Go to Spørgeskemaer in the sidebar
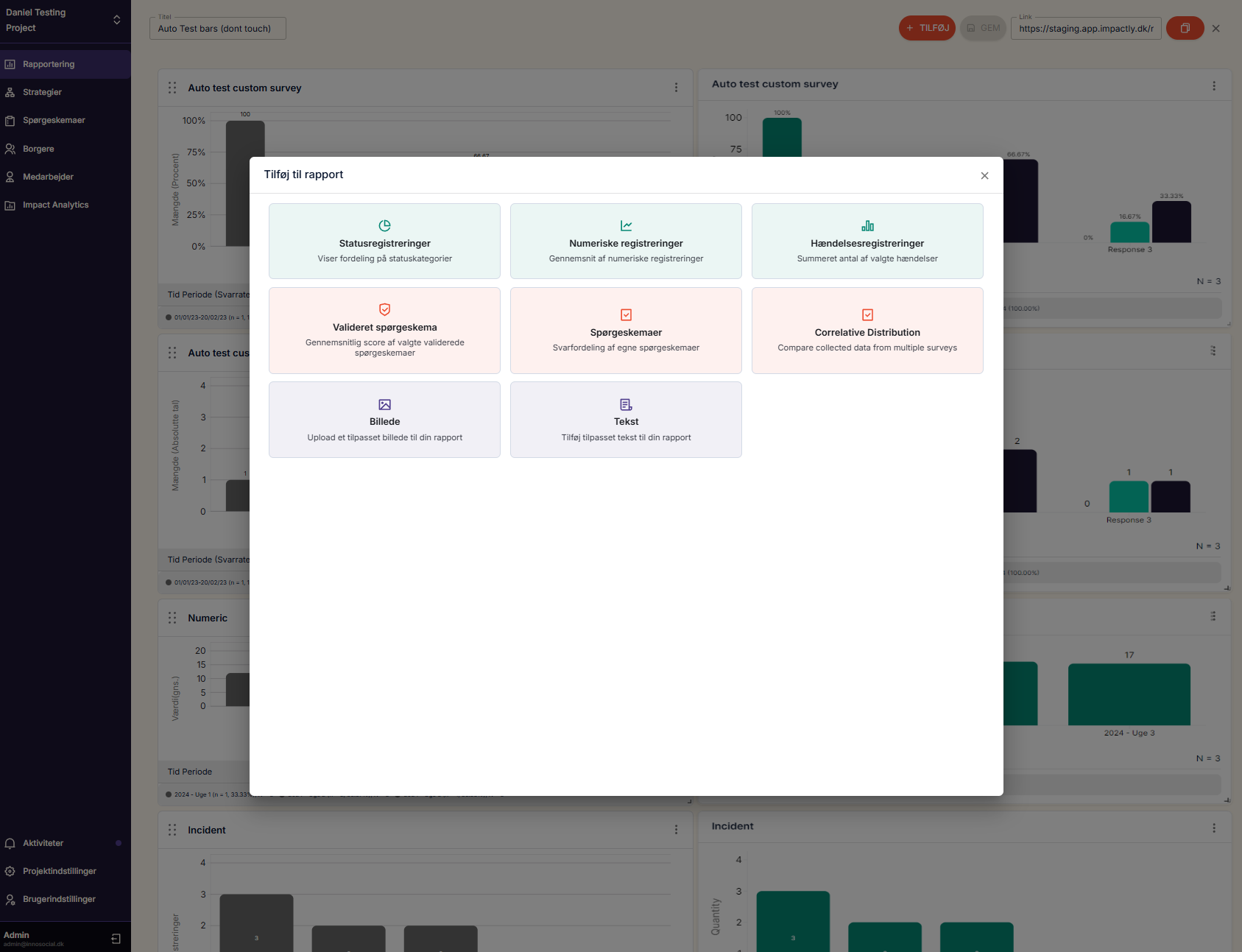Viewport: 1242px width, 952px height. pos(66,120)
